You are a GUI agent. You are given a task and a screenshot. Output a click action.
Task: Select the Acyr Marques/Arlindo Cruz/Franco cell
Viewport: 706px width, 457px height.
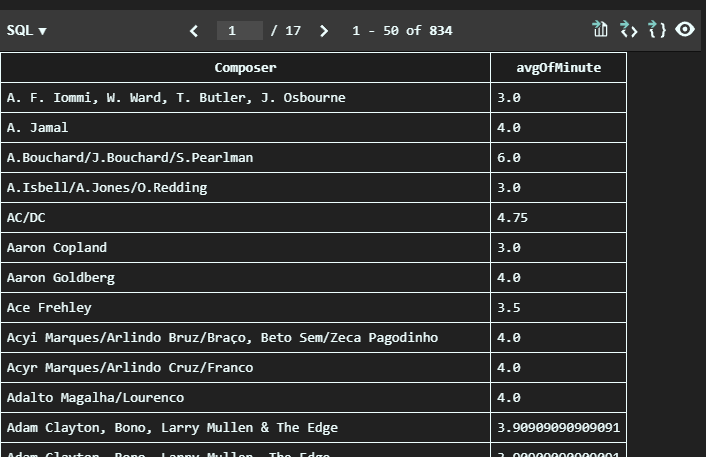tap(245, 368)
